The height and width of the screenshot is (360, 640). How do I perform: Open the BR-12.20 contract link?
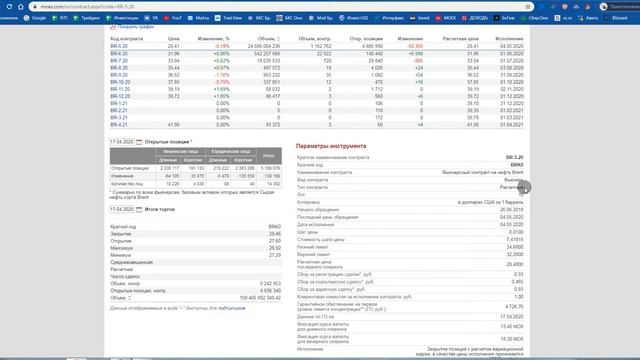[x=120, y=96]
